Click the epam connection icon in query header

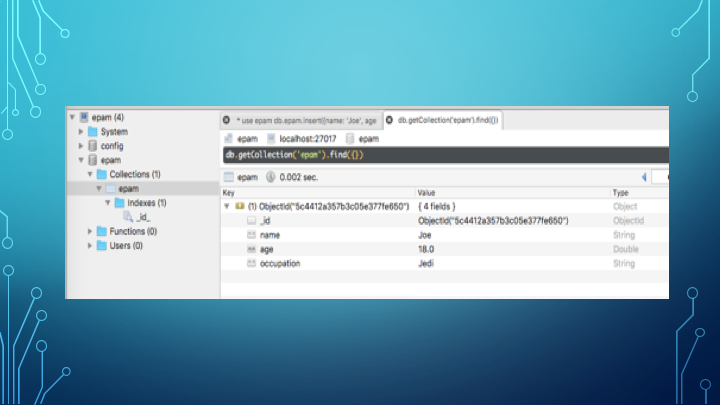pyautogui.click(x=228, y=139)
